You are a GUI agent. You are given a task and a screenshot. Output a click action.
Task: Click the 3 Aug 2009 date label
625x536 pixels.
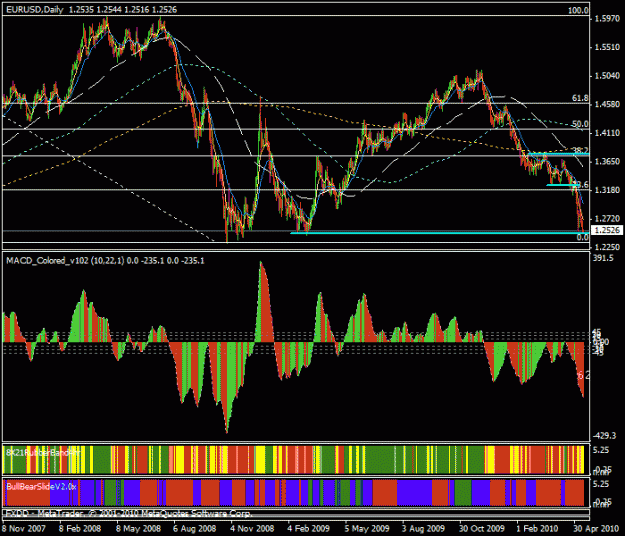[x=423, y=529]
